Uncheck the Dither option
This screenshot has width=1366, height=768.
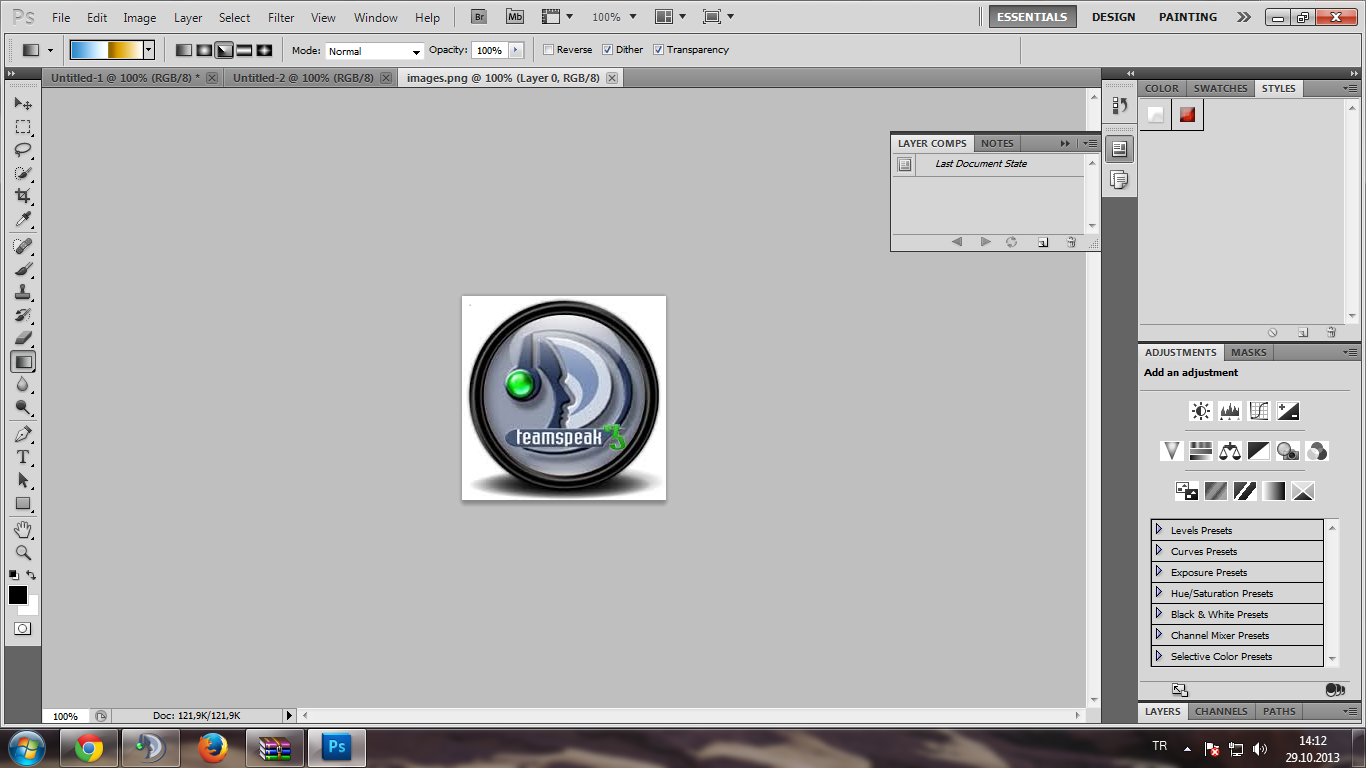tap(607, 50)
